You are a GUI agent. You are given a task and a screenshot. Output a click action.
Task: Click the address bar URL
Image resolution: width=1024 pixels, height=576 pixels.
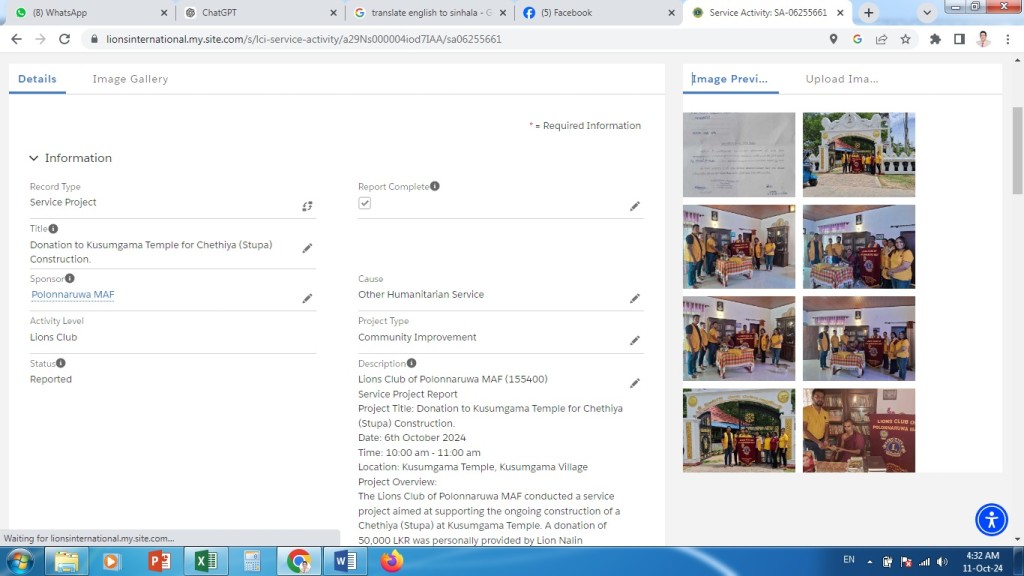[x=304, y=39]
